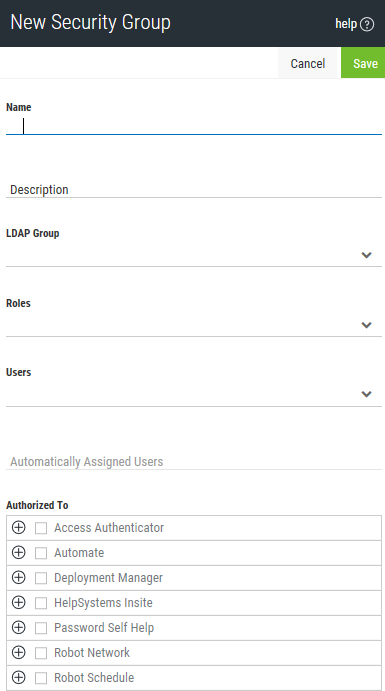The width and height of the screenshot is (385, 691).
Task: Expand Deployment Manager plus icon
Action: pos(19,577)
